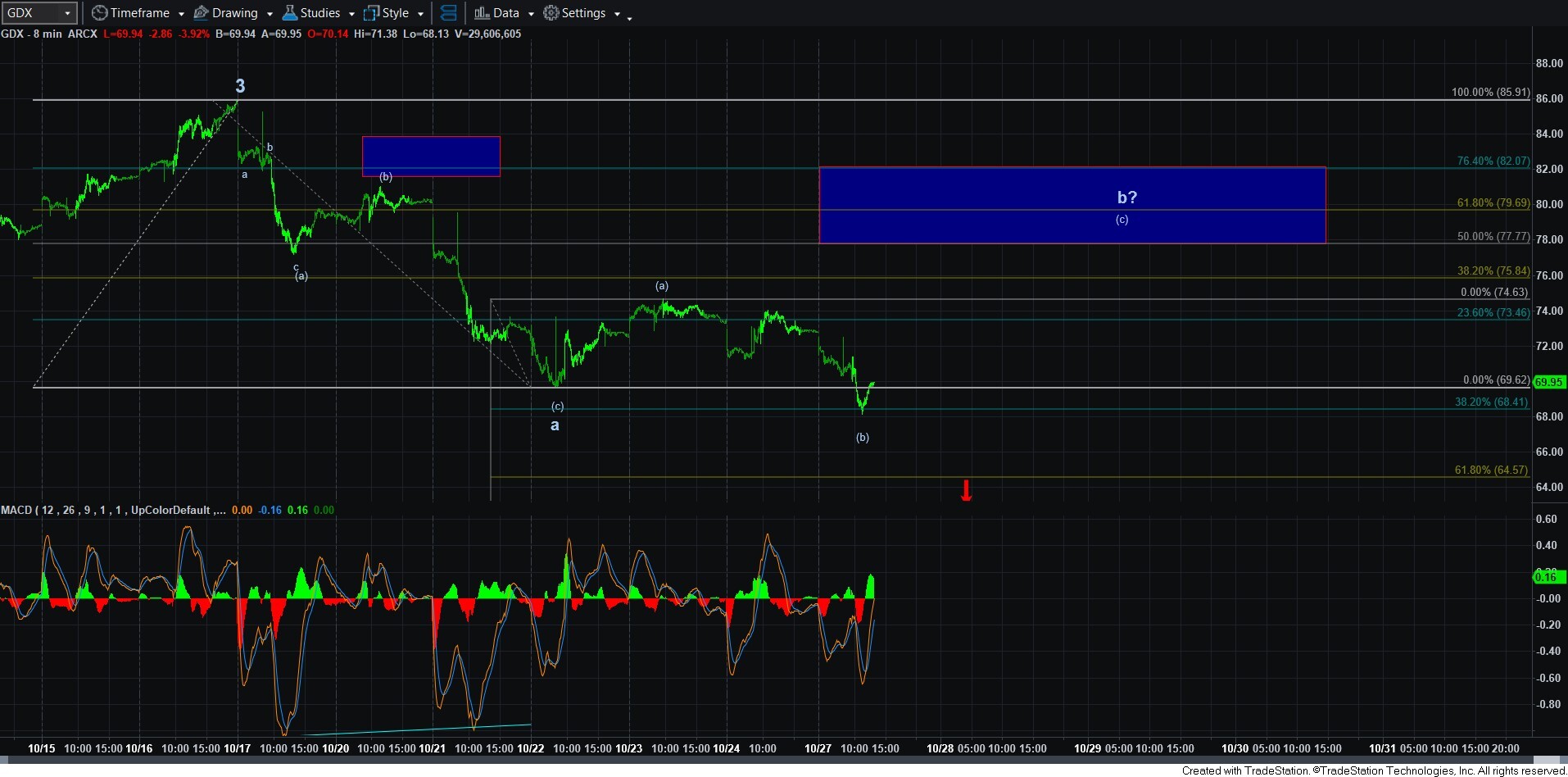Screen dimensions: 1568x777
Task: Click the Data bar chart icon
Action: 482,13
